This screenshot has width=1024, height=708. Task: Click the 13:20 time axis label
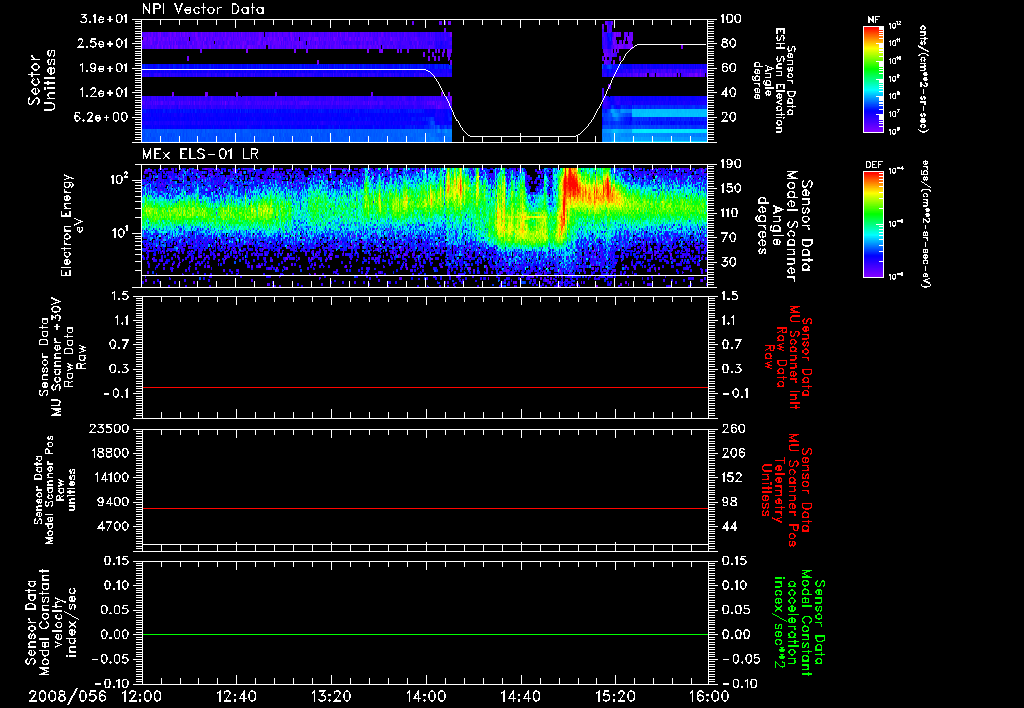[332, 696]
